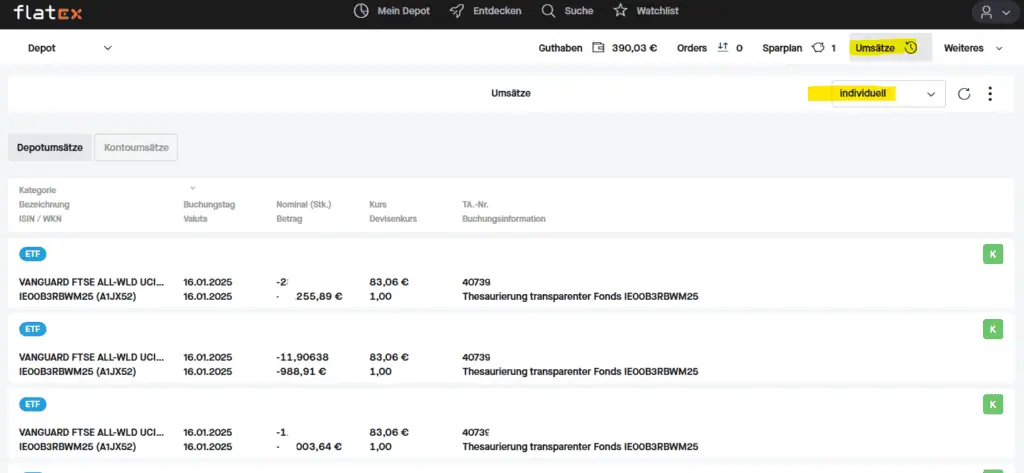Click the Guthaben wallet balance
The width and height of the screenshot is (1024, 473).
point(598,48)
